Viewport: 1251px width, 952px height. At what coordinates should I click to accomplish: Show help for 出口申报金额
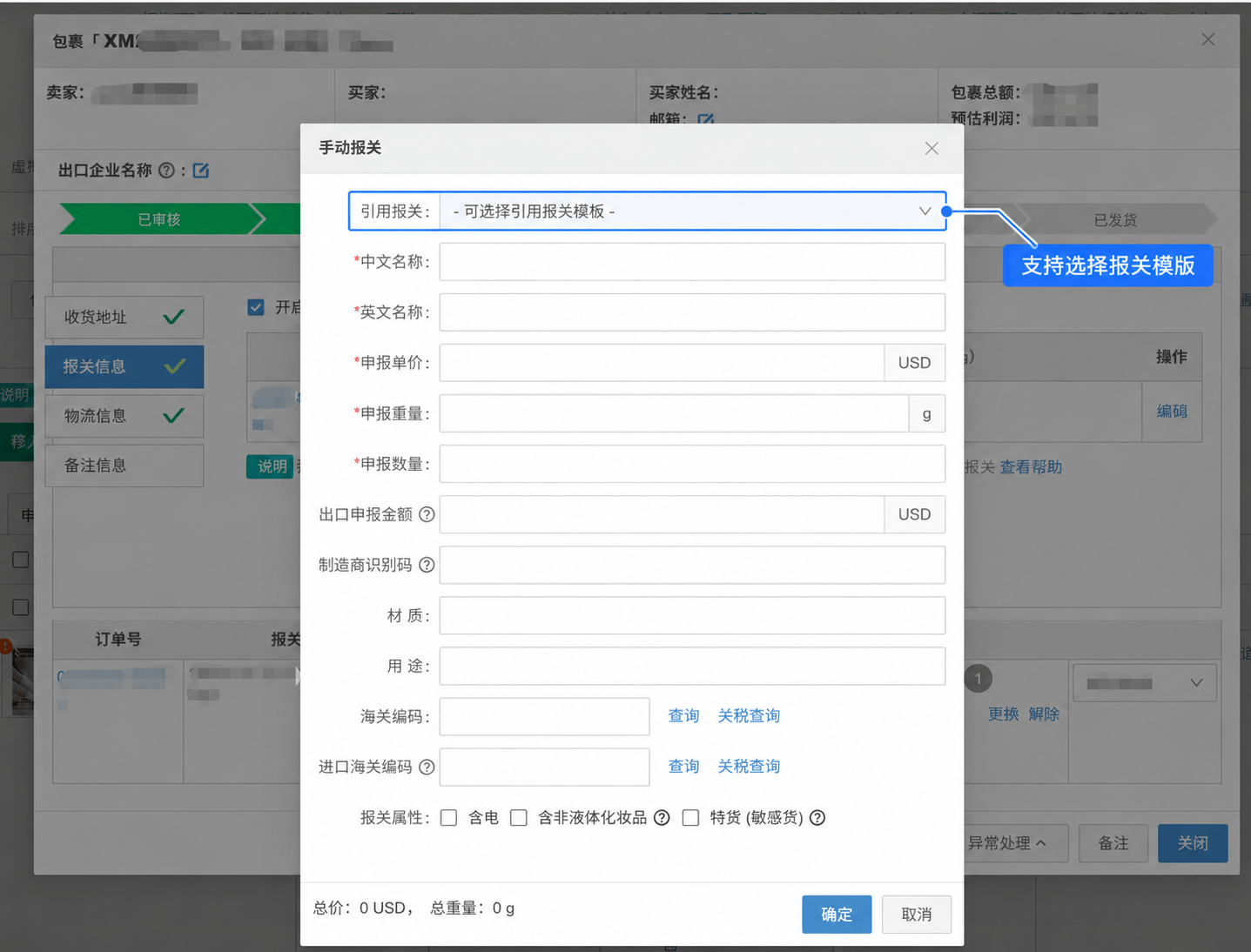pos(427,514)
